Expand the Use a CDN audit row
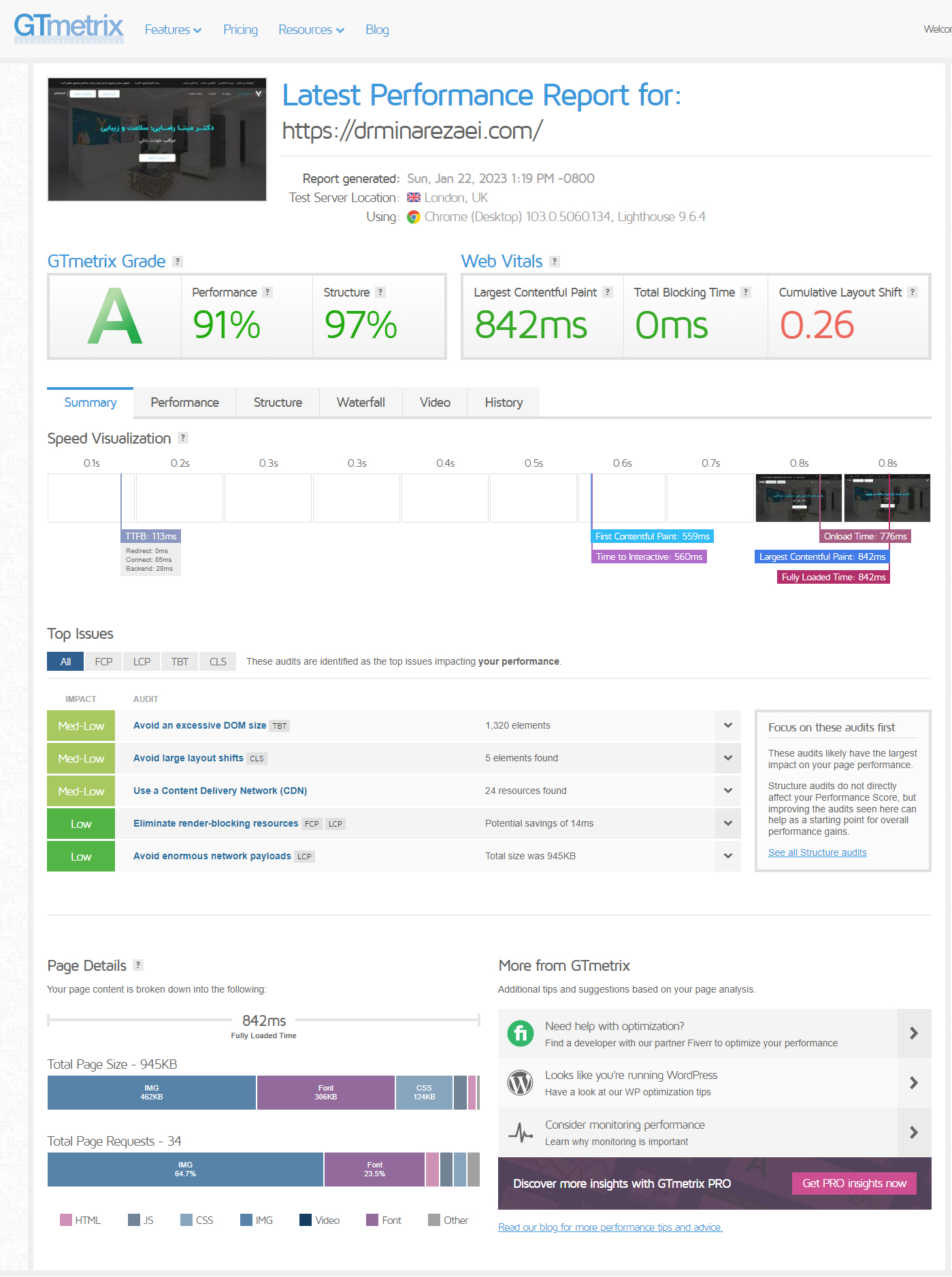Screen dimensions: 952x1277 (728, 791)
